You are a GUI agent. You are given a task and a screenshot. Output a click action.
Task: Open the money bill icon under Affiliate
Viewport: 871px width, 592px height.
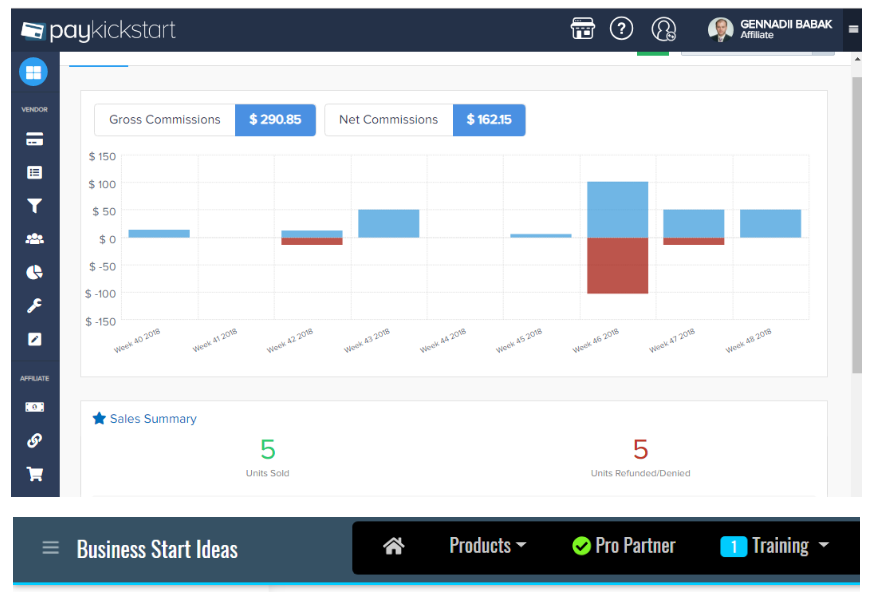coord(34,407)
